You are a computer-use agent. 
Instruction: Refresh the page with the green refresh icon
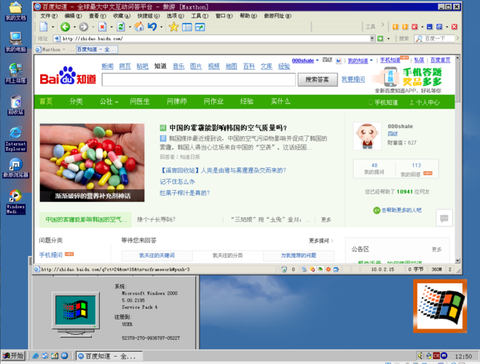tap(121, 27)
